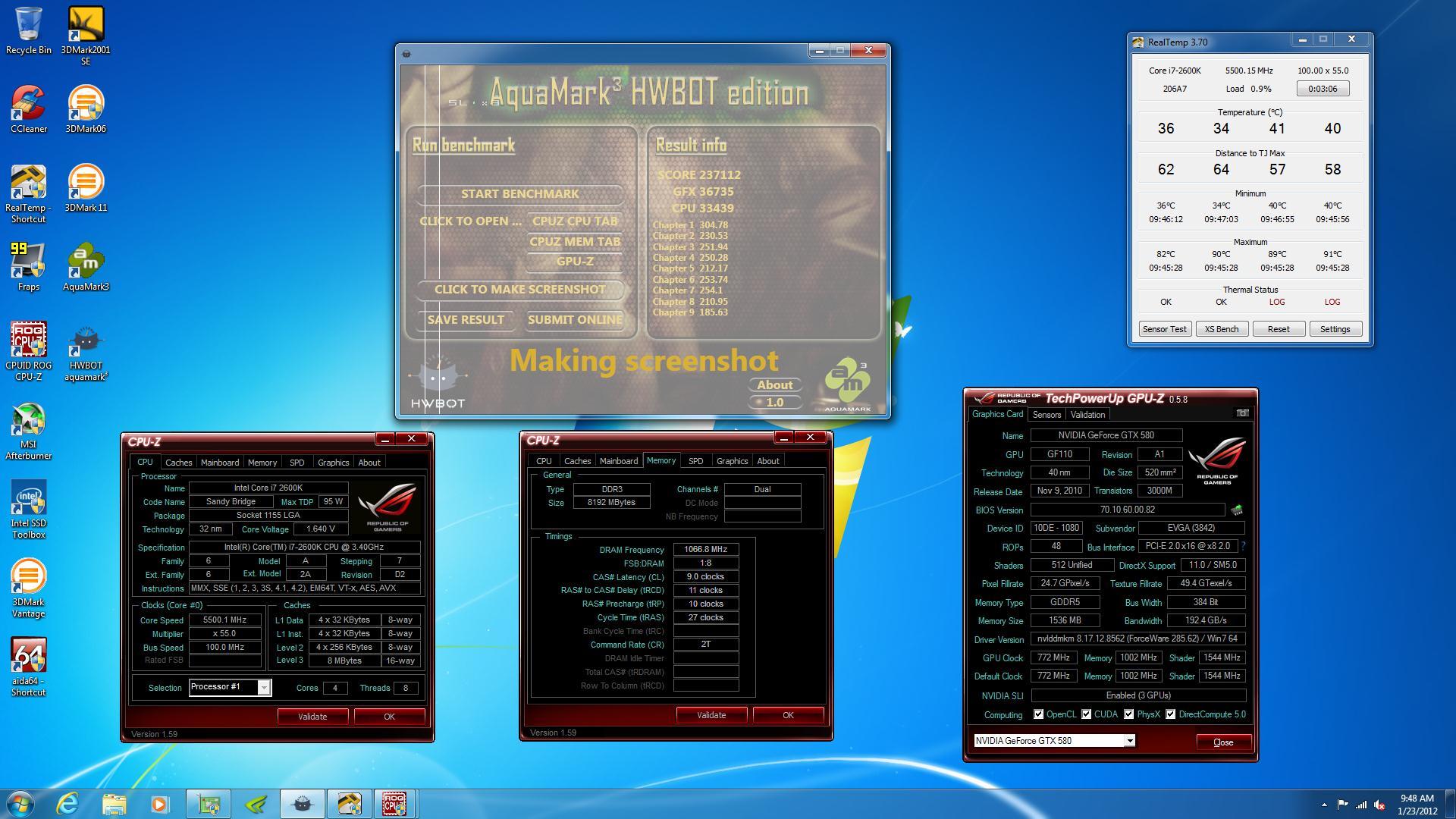Image resolution: width=1456 pixels, height=819 pixels.
Task: Click OK in the Memory CPU-Z window
Action: coord(788,715)
